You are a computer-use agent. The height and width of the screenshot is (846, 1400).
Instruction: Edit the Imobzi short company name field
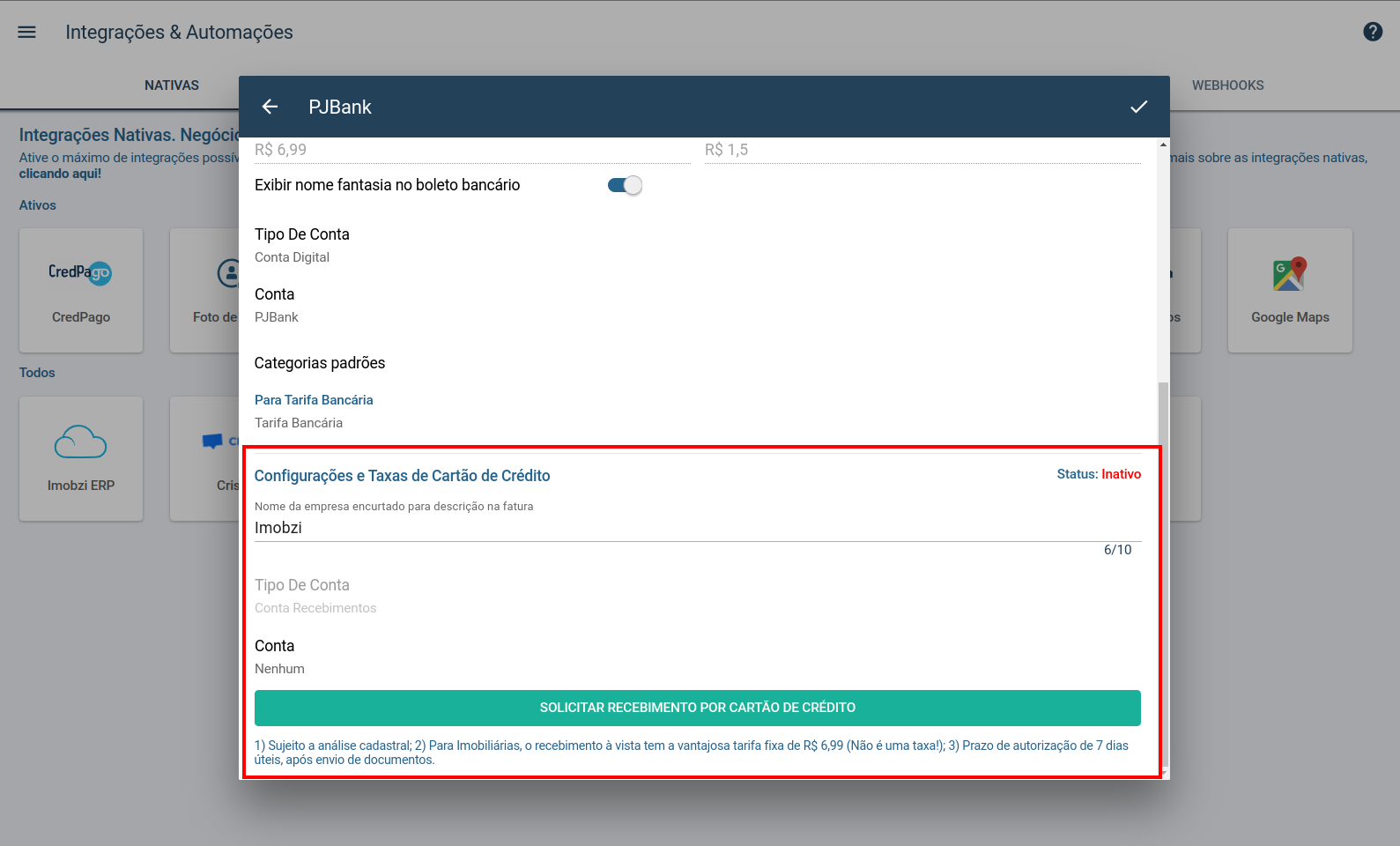698,528
